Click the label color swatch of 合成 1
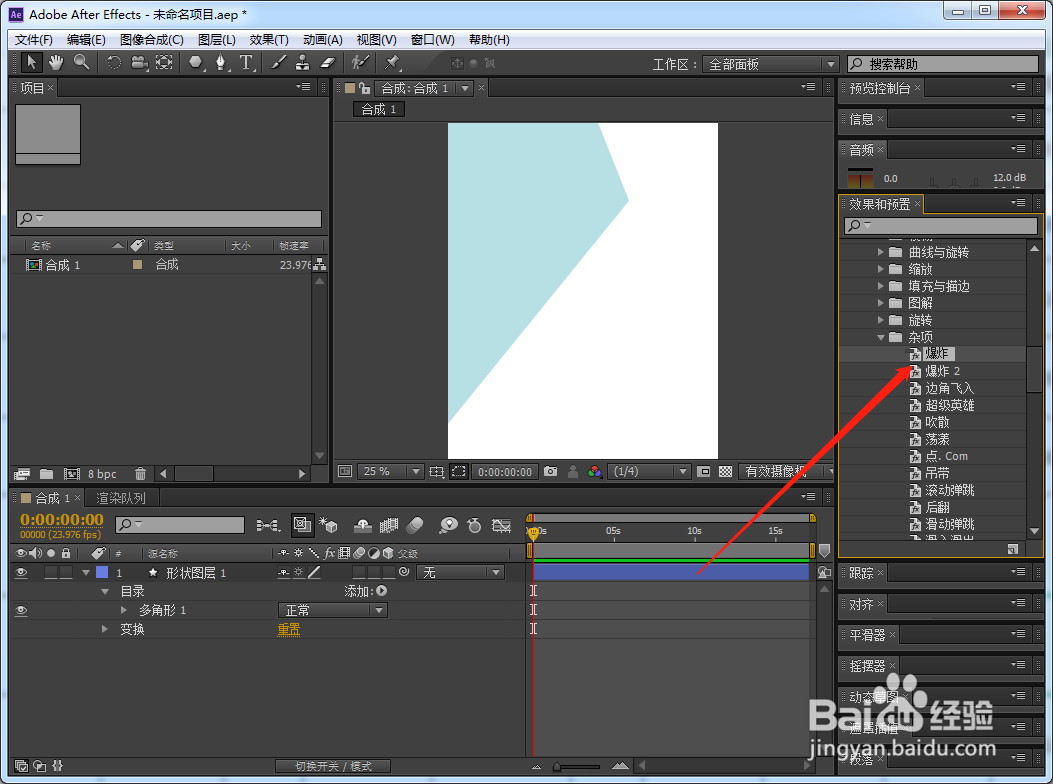The image size is (1053, 784). [x=138, y=265]
